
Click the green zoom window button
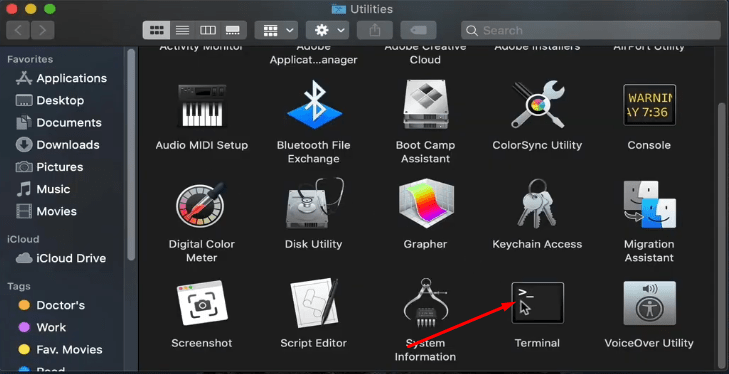tap(50, 9)
